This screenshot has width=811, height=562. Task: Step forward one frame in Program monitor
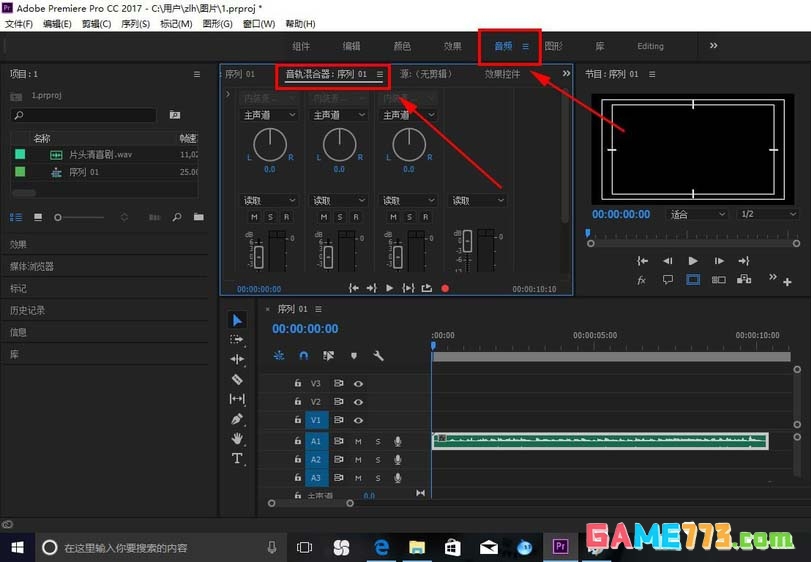point(719,261)
